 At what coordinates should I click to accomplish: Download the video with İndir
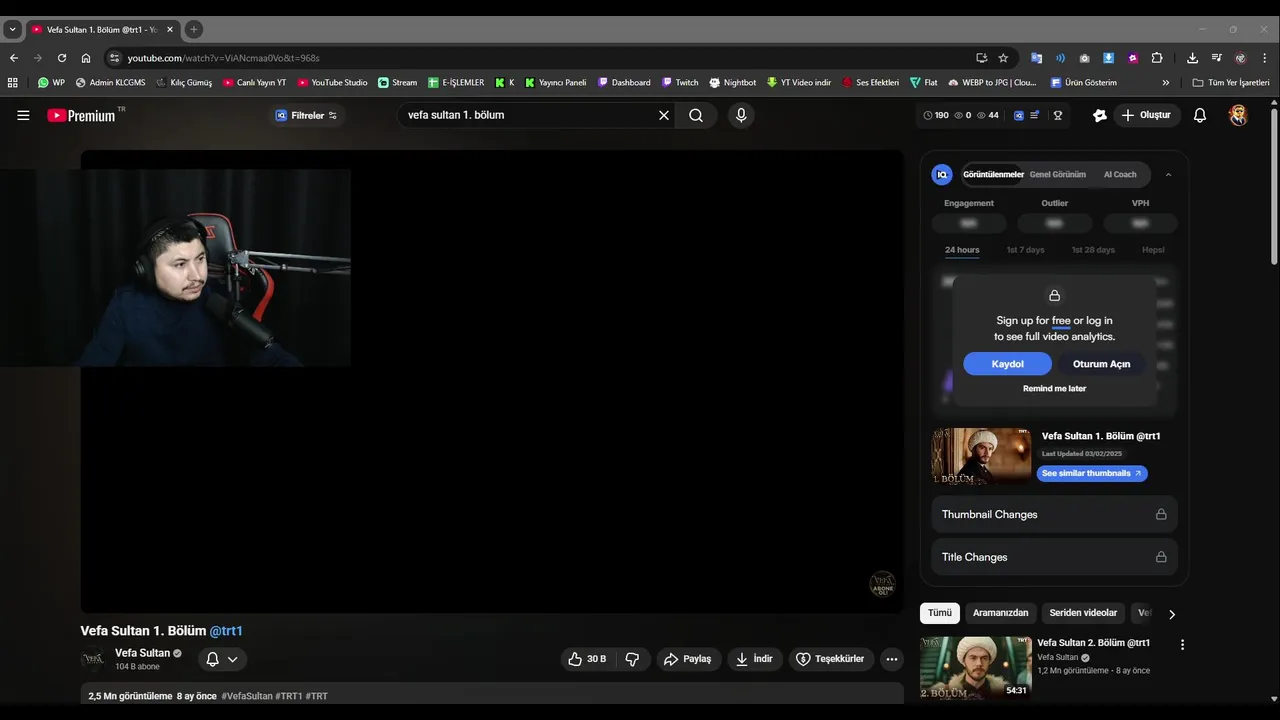pyautogui.click(x=754, y=659)
